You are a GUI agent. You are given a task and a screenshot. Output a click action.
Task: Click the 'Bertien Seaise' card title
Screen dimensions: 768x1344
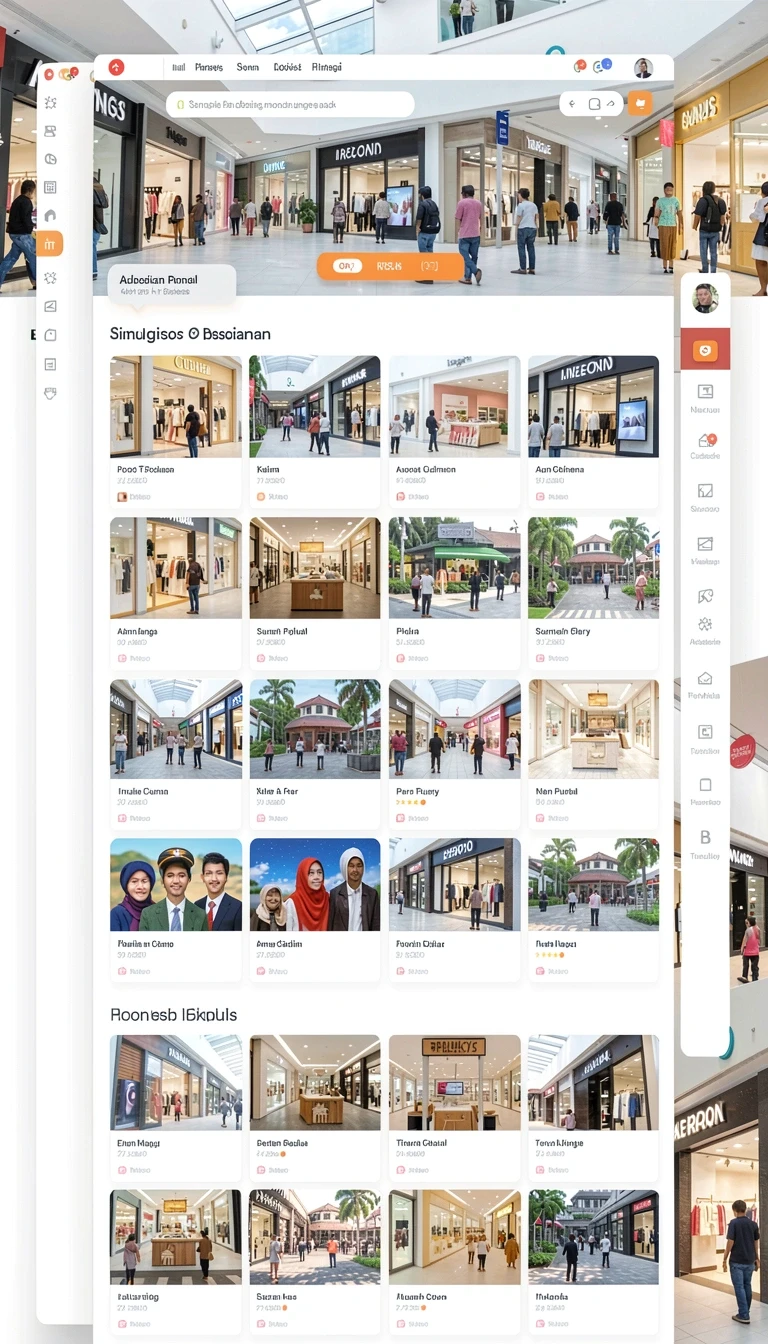coord(282,1143)
